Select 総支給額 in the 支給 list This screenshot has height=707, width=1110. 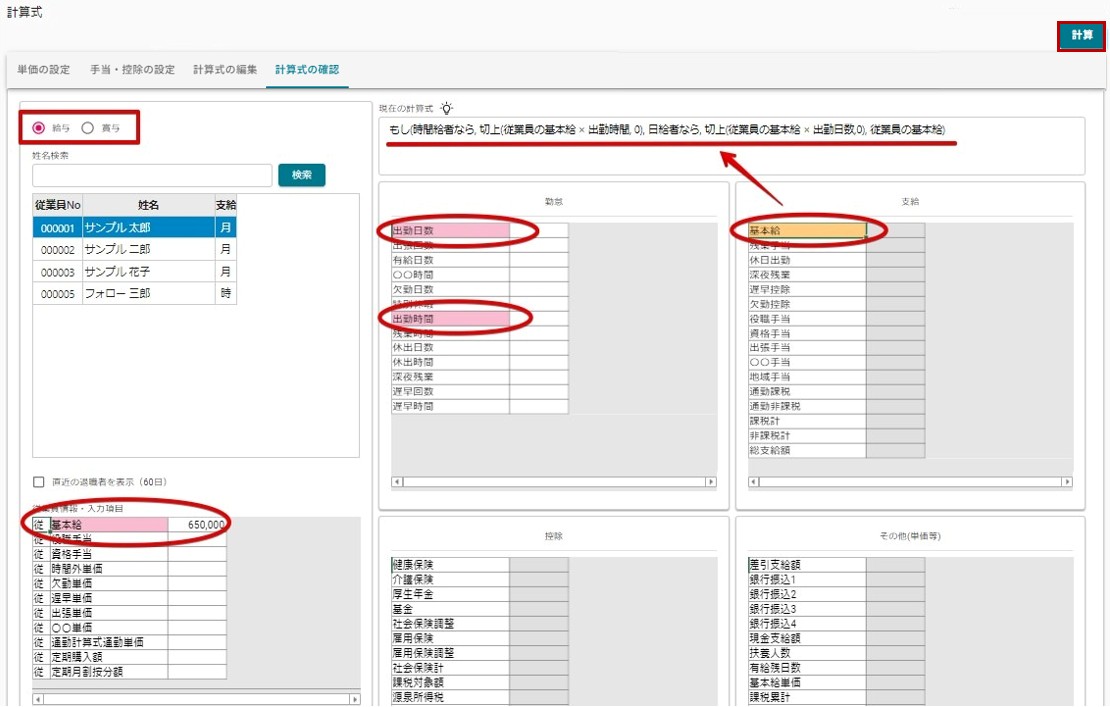coord(807,450)
